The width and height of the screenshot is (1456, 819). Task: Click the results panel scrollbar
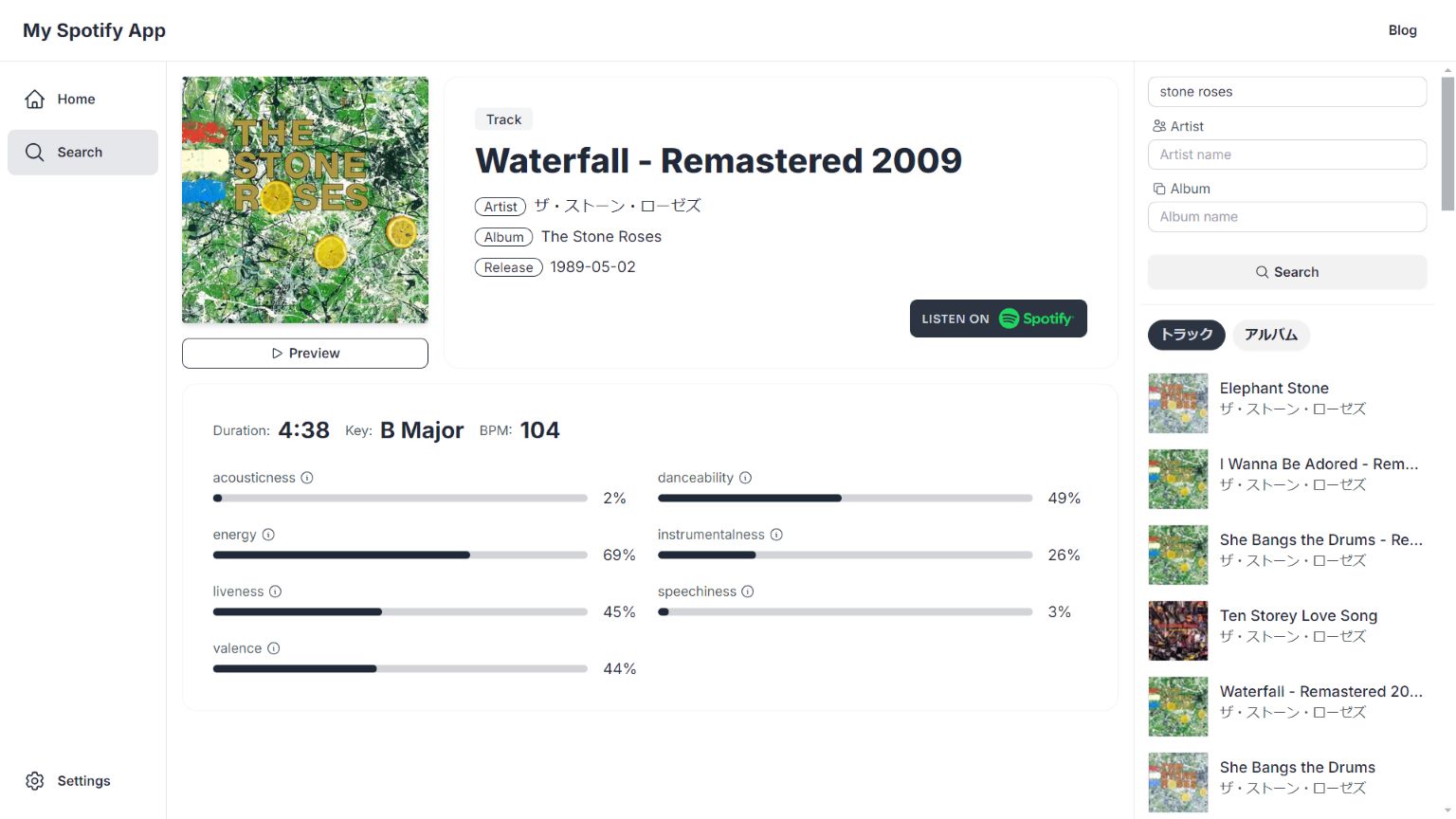[x=1447, y=142]
